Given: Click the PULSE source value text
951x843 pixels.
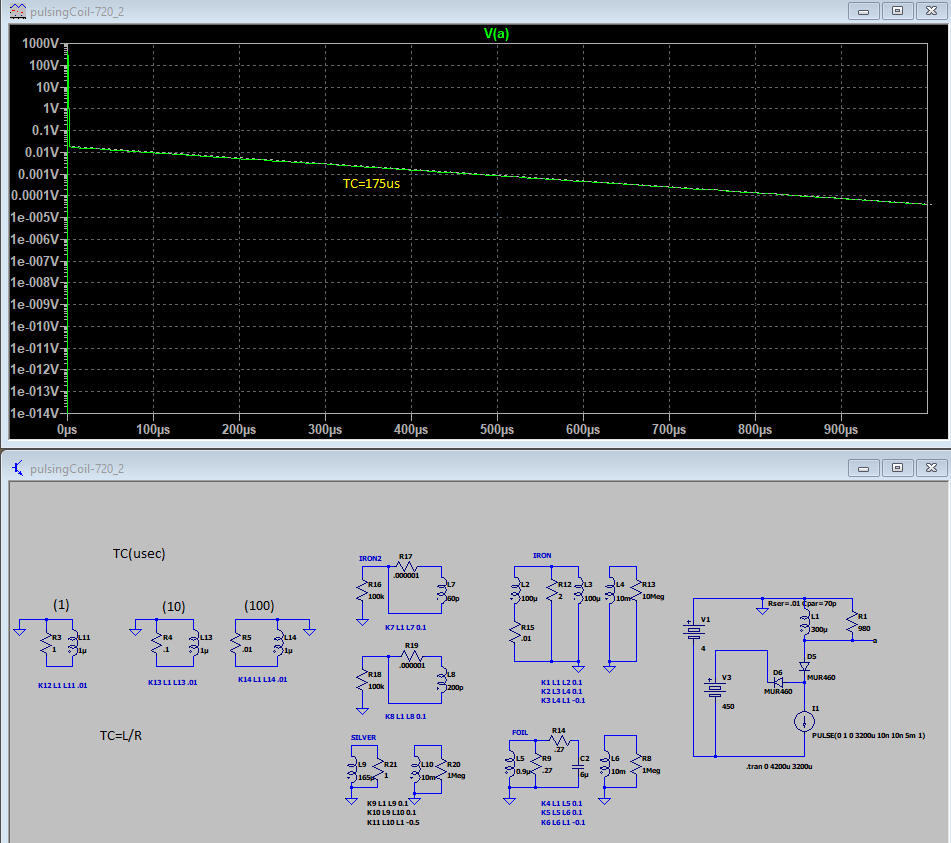Looking at the screenshot, I should point(867,735).
